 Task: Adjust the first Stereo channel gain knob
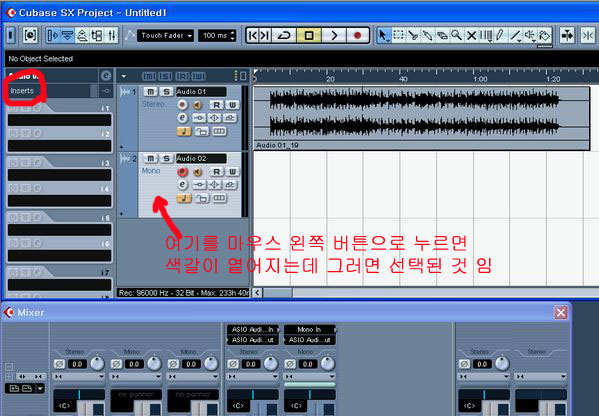pos(97,364)
